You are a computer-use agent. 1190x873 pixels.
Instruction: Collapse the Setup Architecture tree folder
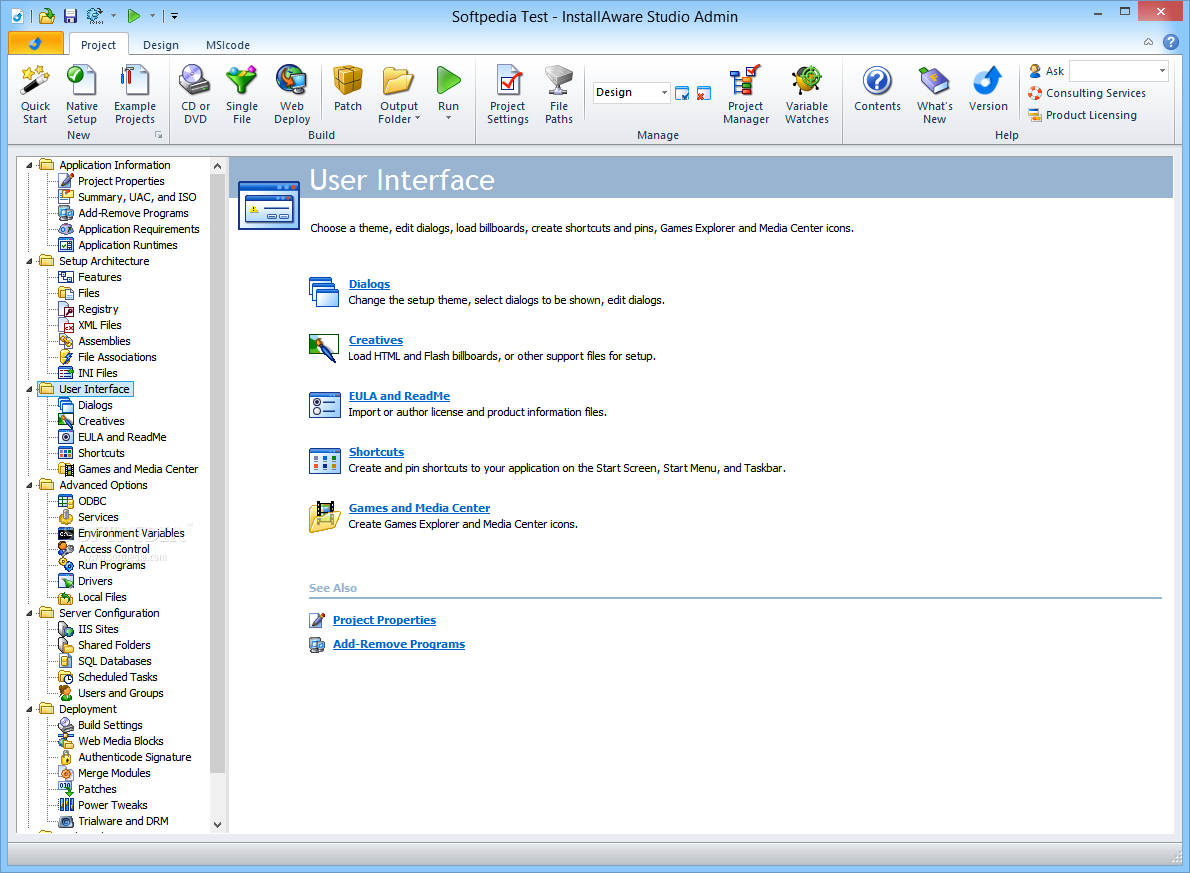point(30,261)
